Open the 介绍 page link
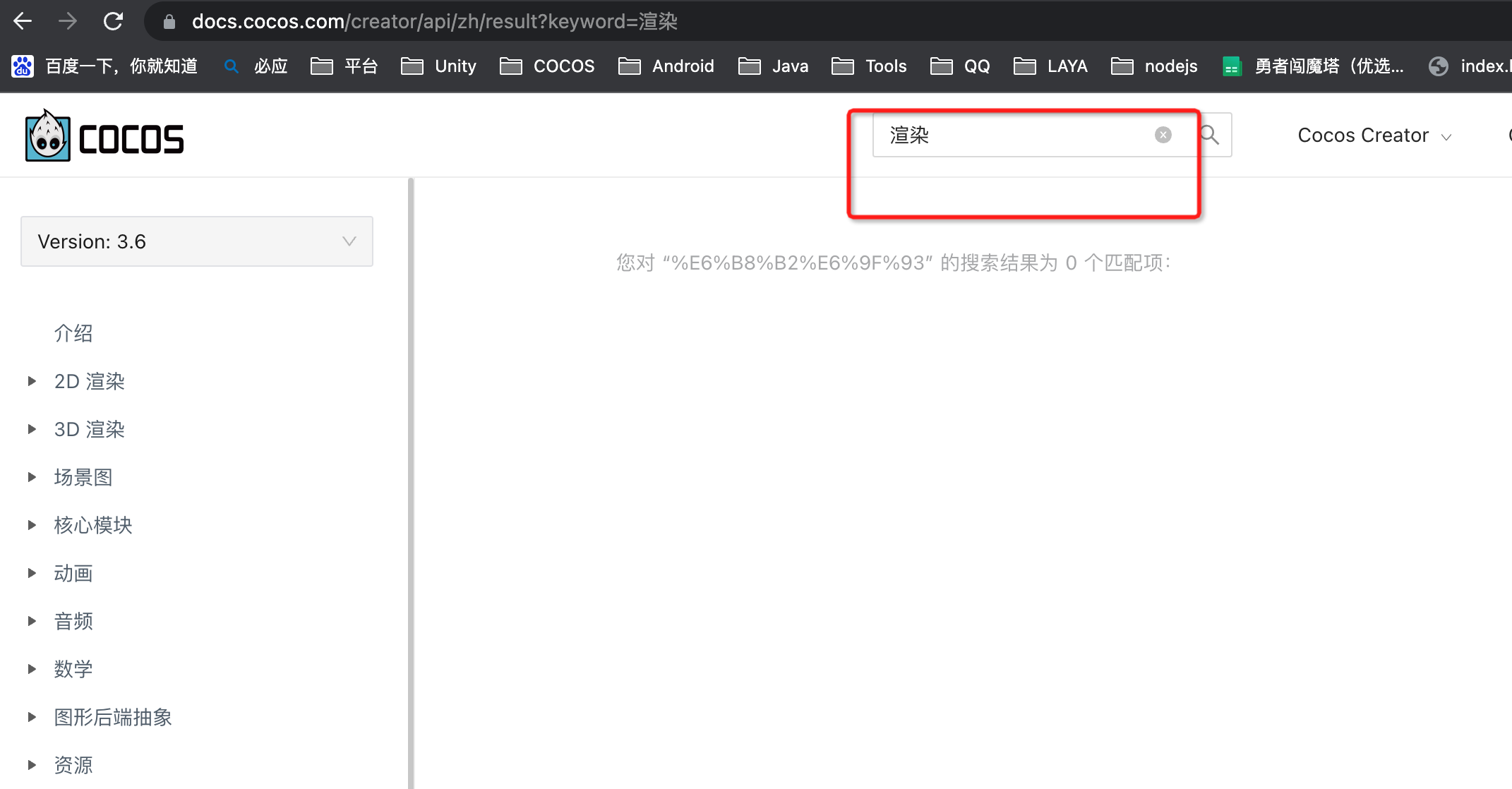 [x=73, y=333]
